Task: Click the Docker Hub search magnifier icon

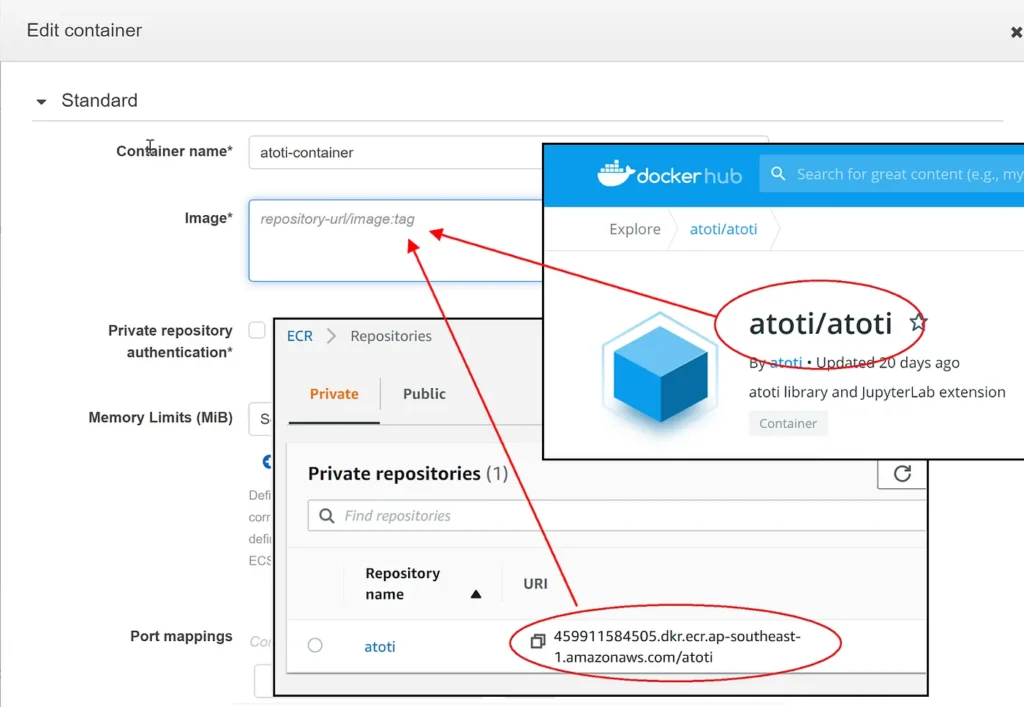Action: [x=778, y=174]
